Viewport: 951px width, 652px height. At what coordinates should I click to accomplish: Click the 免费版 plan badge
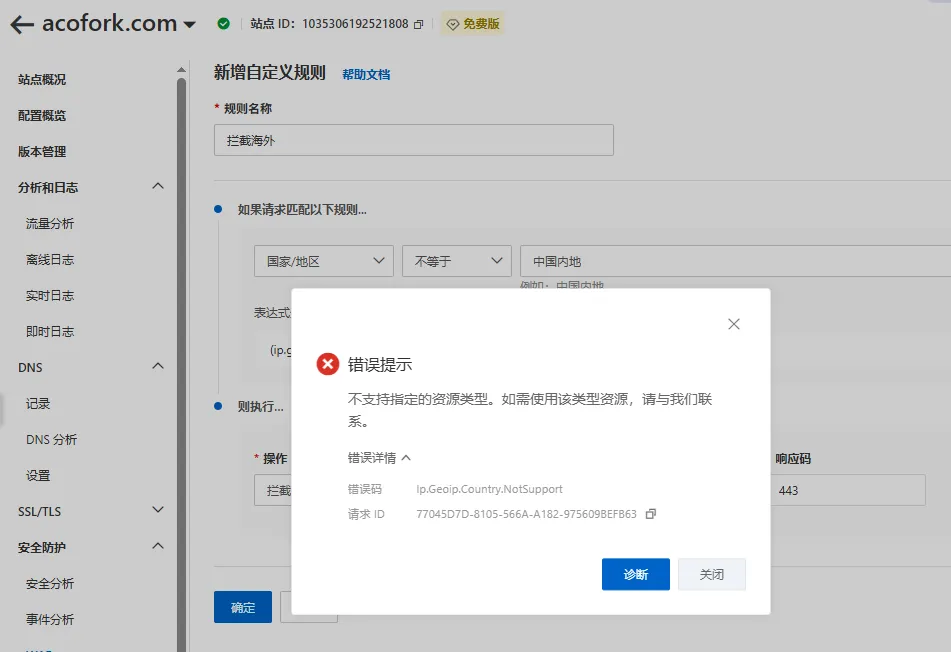(x=472, y=24)
